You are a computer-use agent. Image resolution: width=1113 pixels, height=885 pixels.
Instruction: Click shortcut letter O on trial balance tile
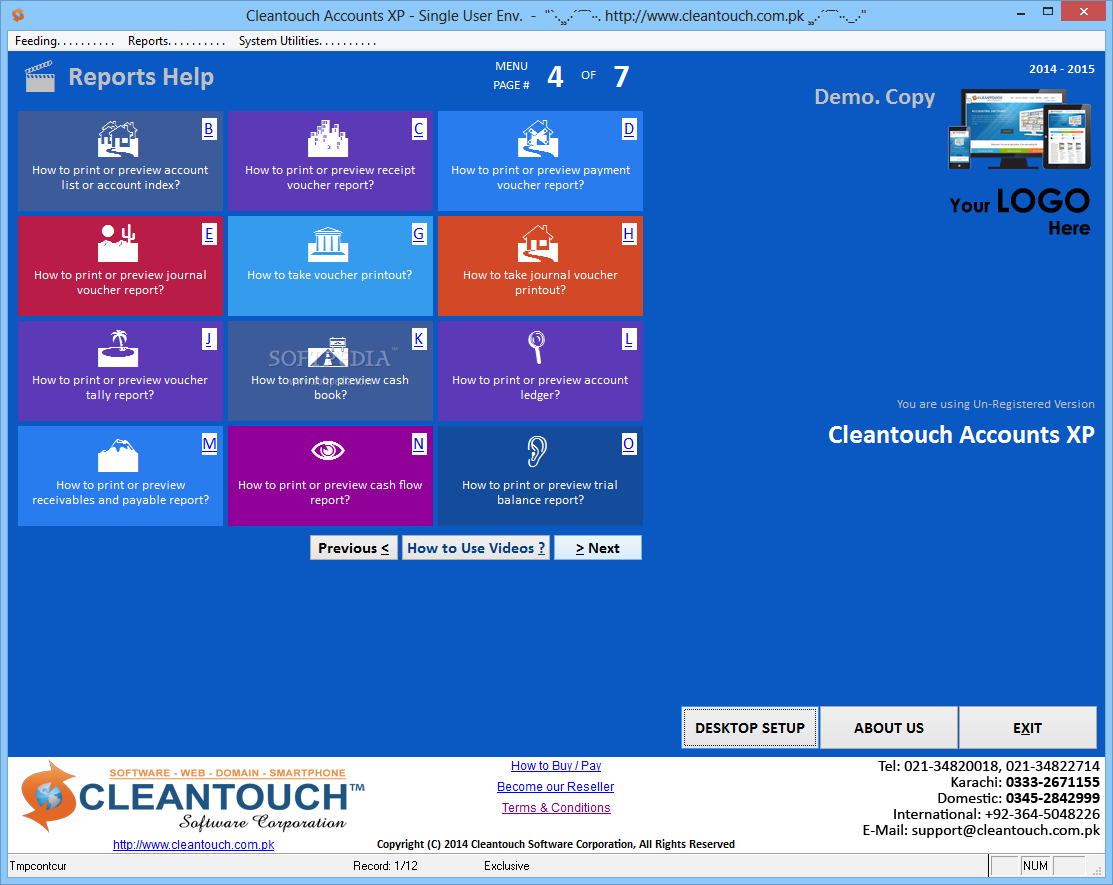pos(629,444)
